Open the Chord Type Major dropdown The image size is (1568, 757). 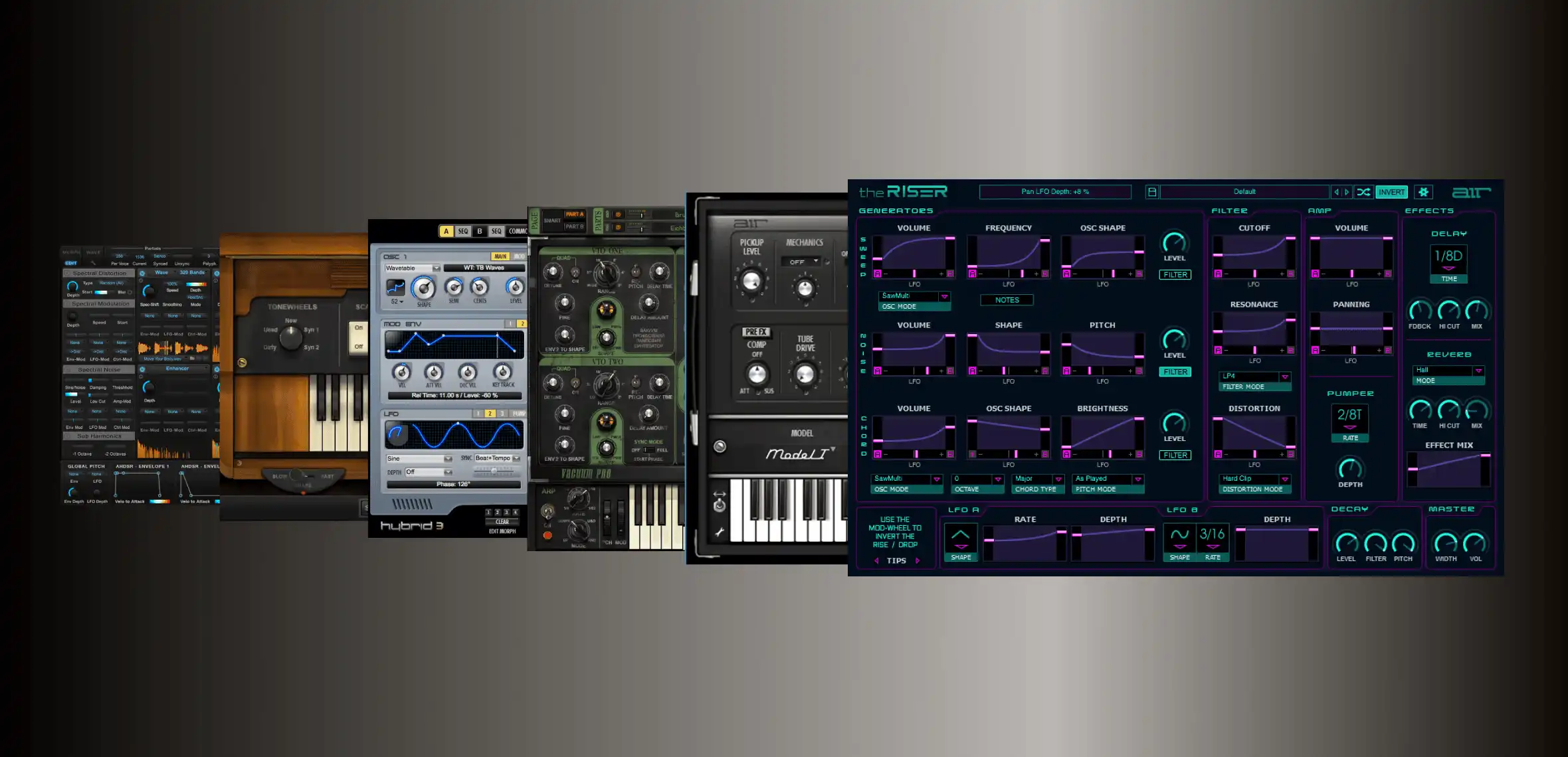(x=1058, y=479)
